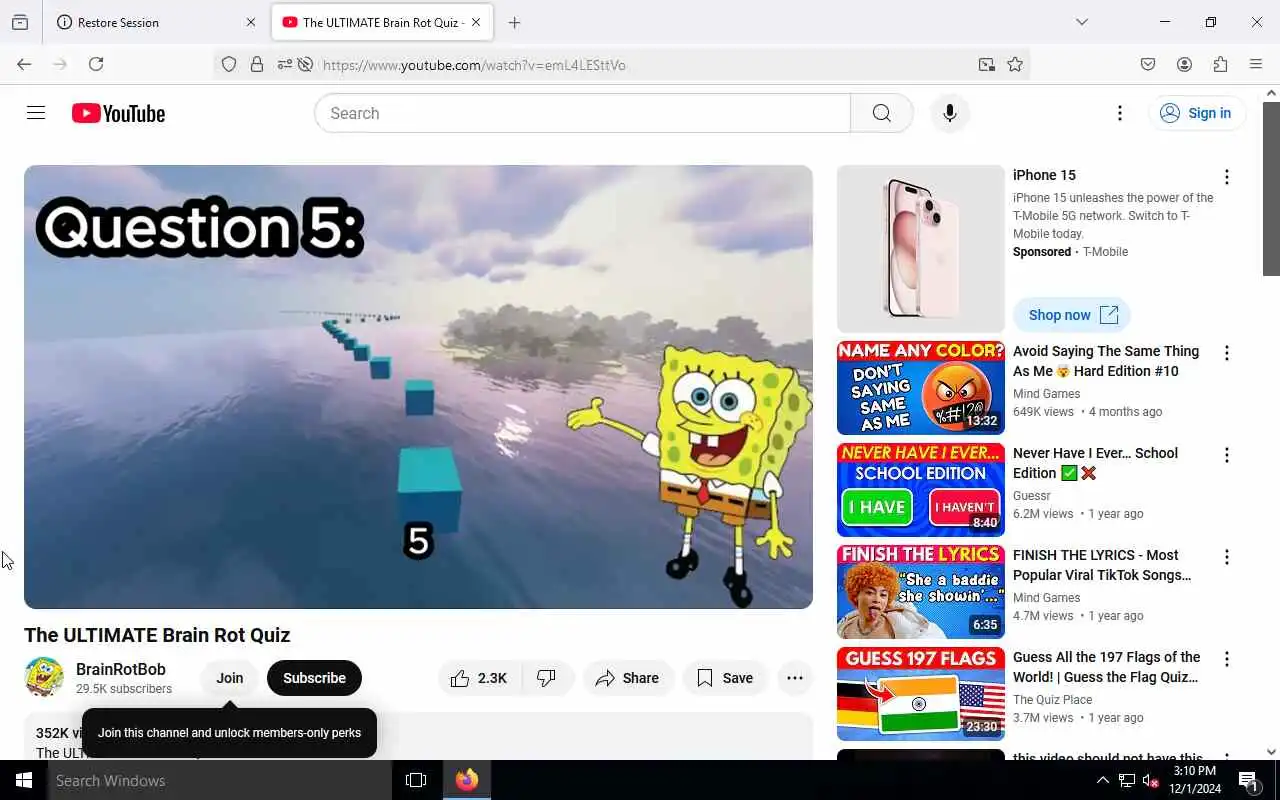Image resolution: width=1280 pixels, height=800 pixels.
Task: Click the search magnifier button
Action: pos(881,113)
